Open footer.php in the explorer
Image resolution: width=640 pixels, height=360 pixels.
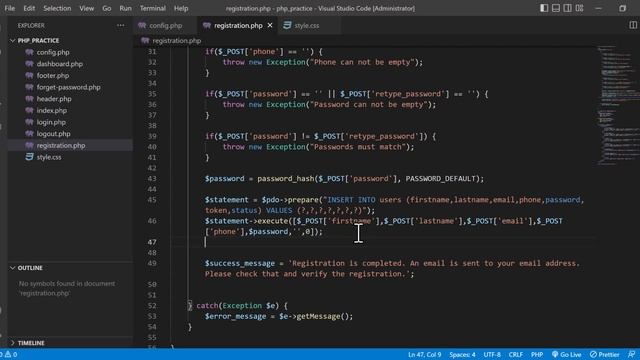point(53,76)
